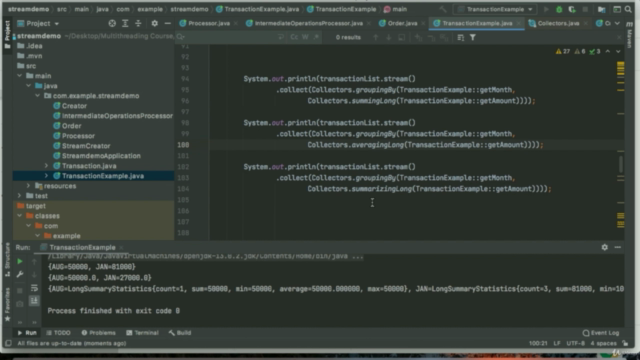Click the filter search results funnel icon
The width and height of the screenshot is (640, 360).
pos(473,37)
